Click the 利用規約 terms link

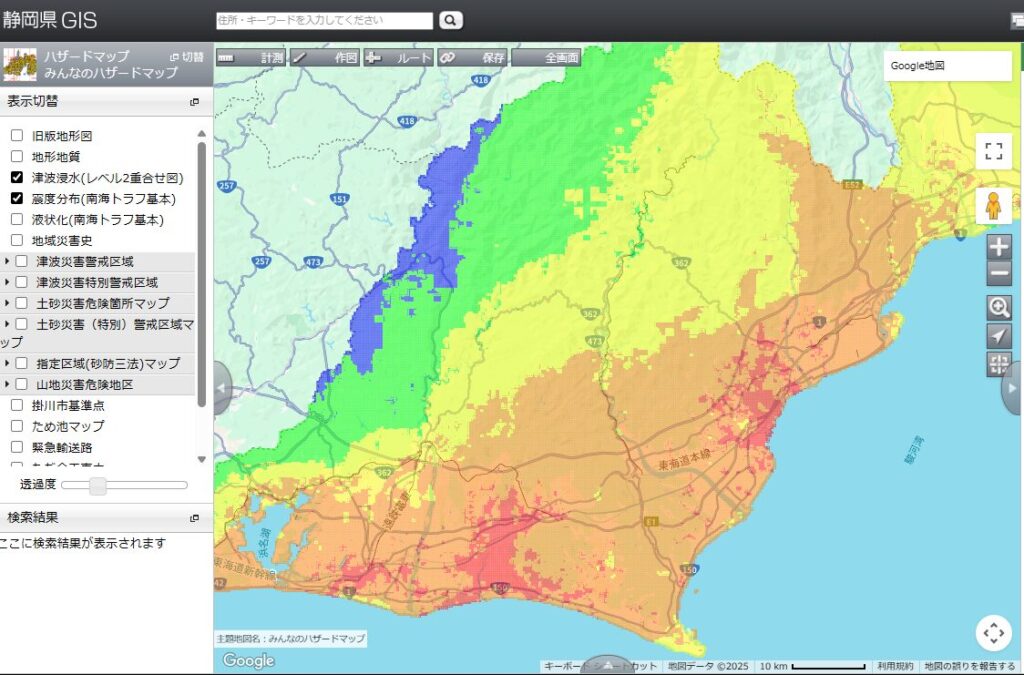click(x=895, y=666)
